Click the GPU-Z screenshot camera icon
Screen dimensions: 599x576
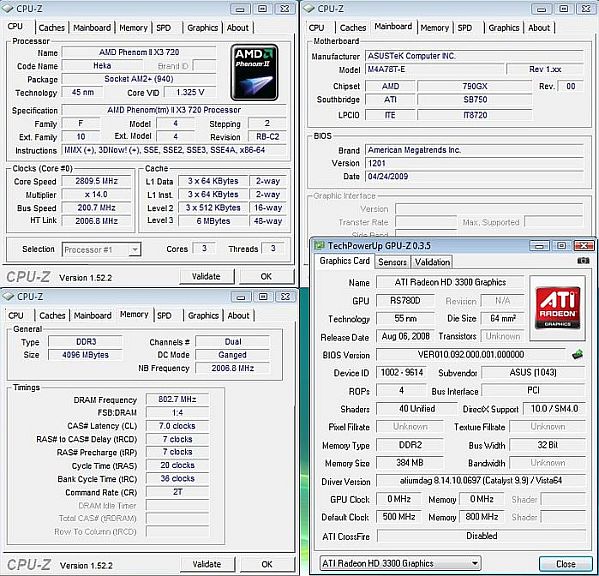pos(583,260)
